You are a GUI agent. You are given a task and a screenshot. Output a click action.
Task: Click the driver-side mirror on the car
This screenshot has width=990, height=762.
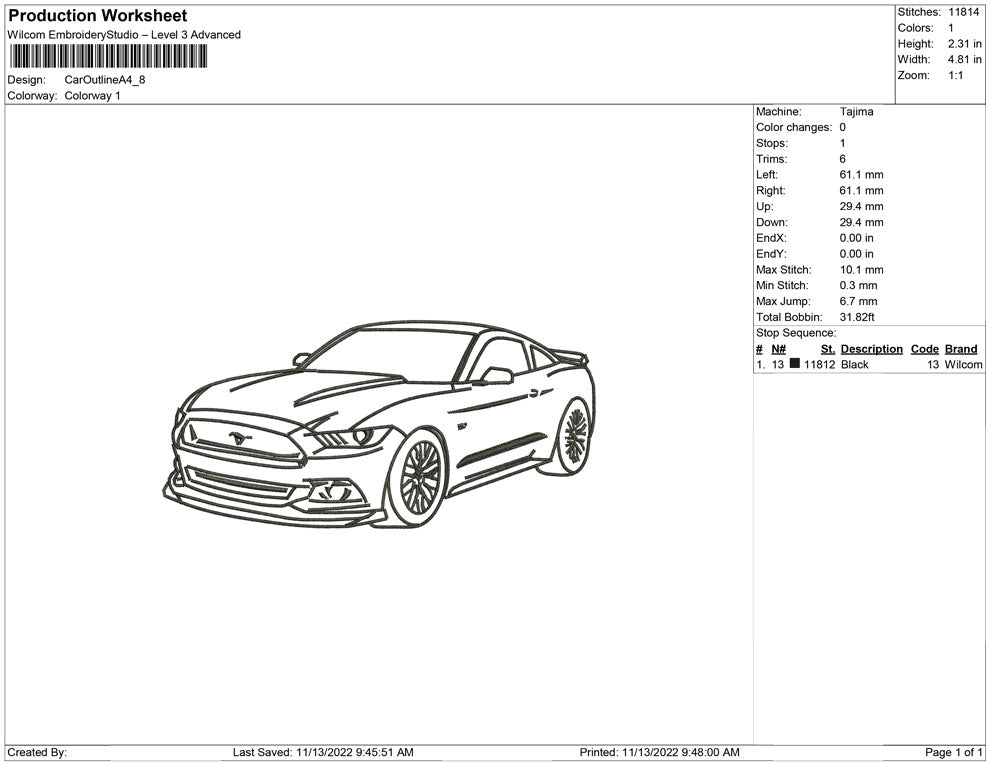tap(496, 376)
